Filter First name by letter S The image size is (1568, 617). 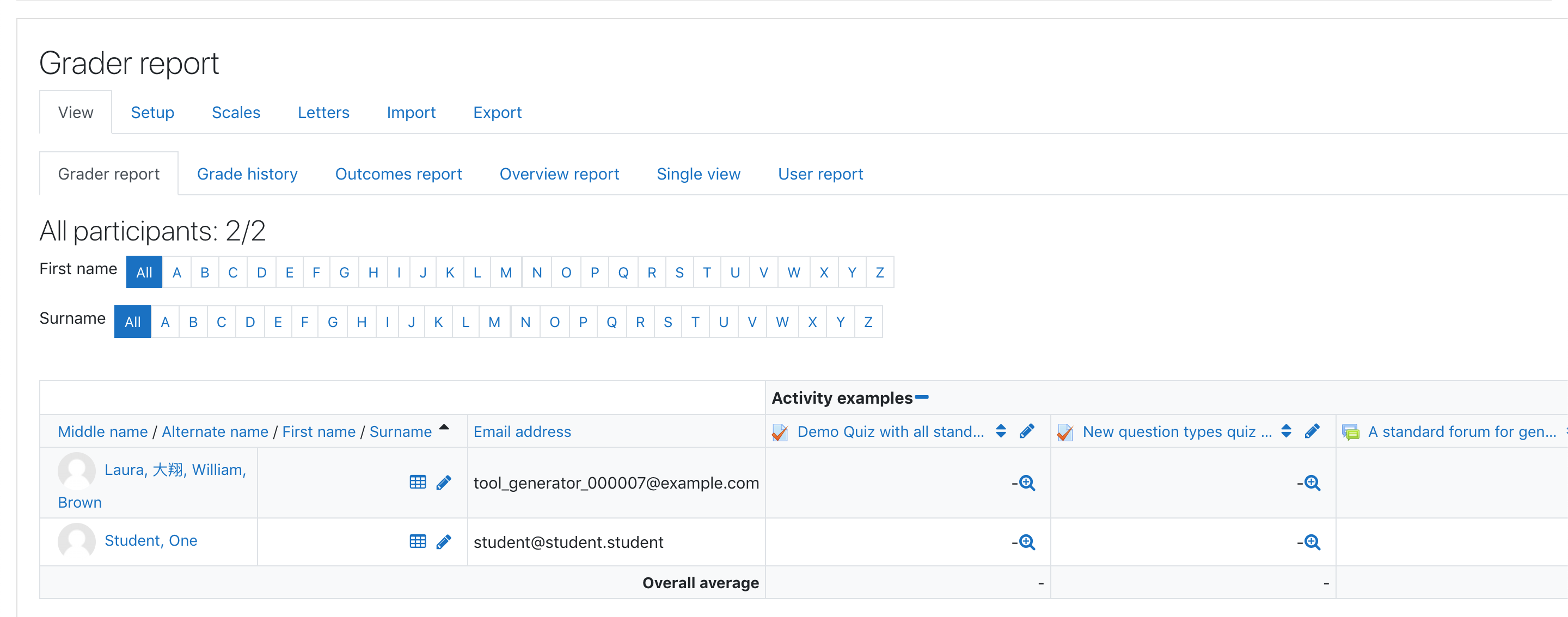click(679, 272)
